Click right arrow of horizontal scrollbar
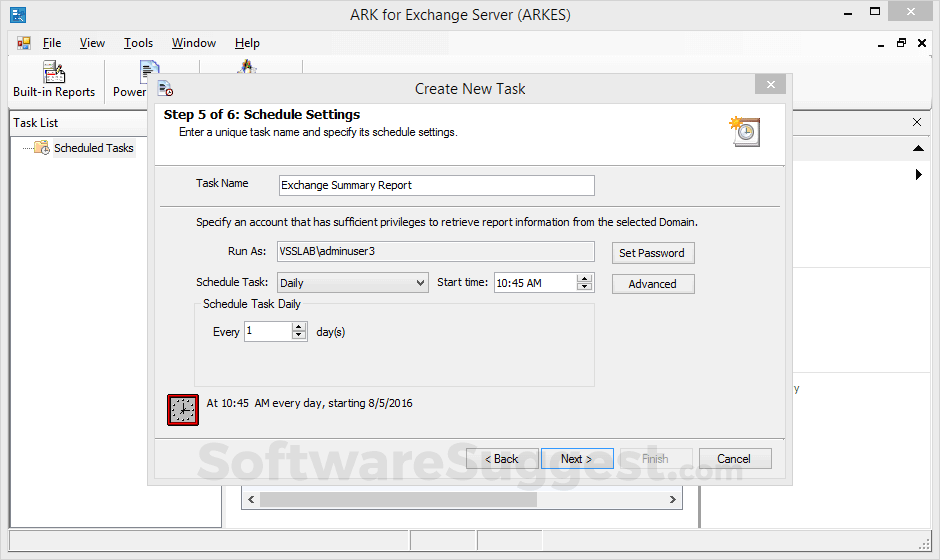The image size is (940, 560). click(672, 499)
